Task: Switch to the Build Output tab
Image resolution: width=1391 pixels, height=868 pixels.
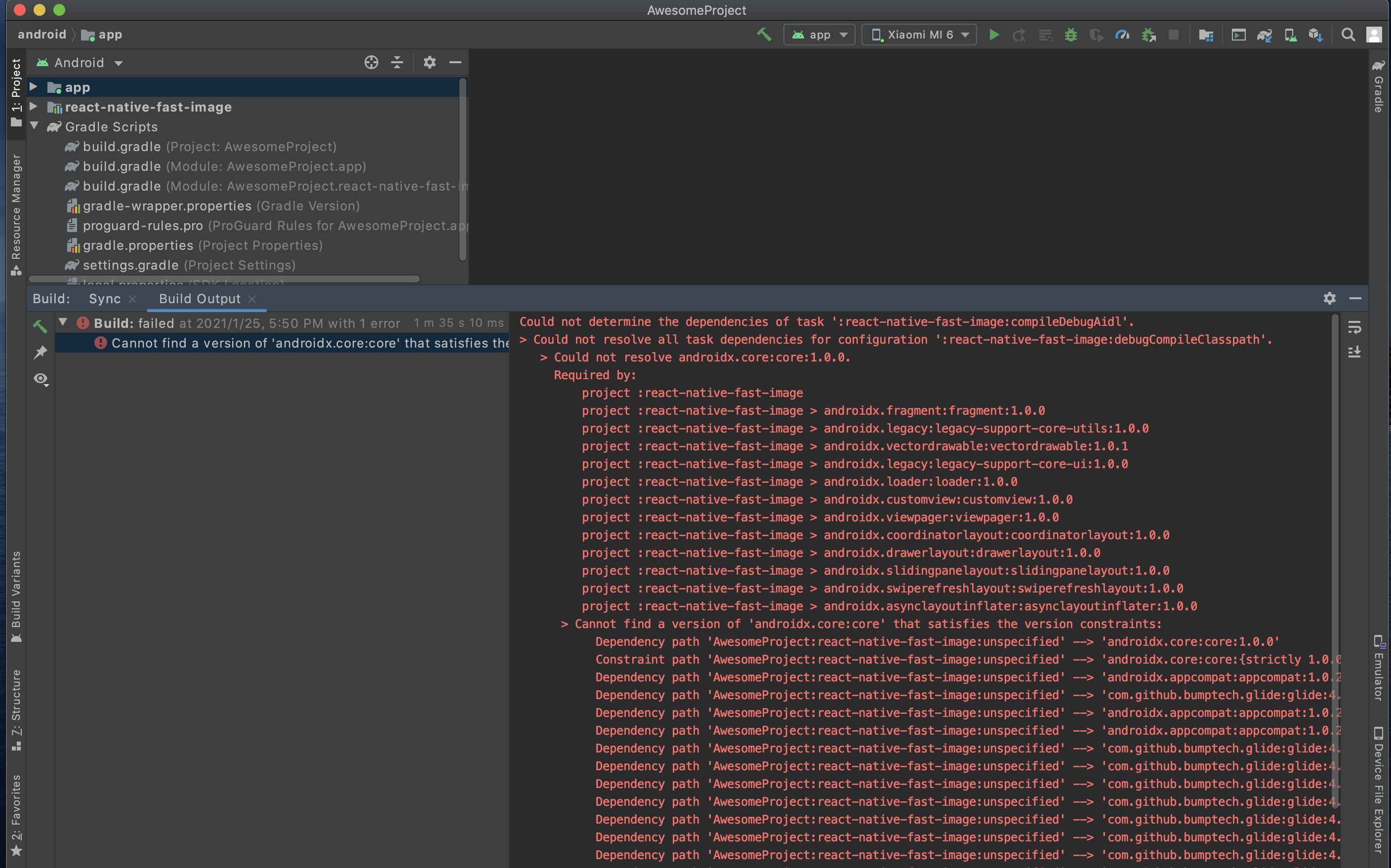Action: coord(199,299)
